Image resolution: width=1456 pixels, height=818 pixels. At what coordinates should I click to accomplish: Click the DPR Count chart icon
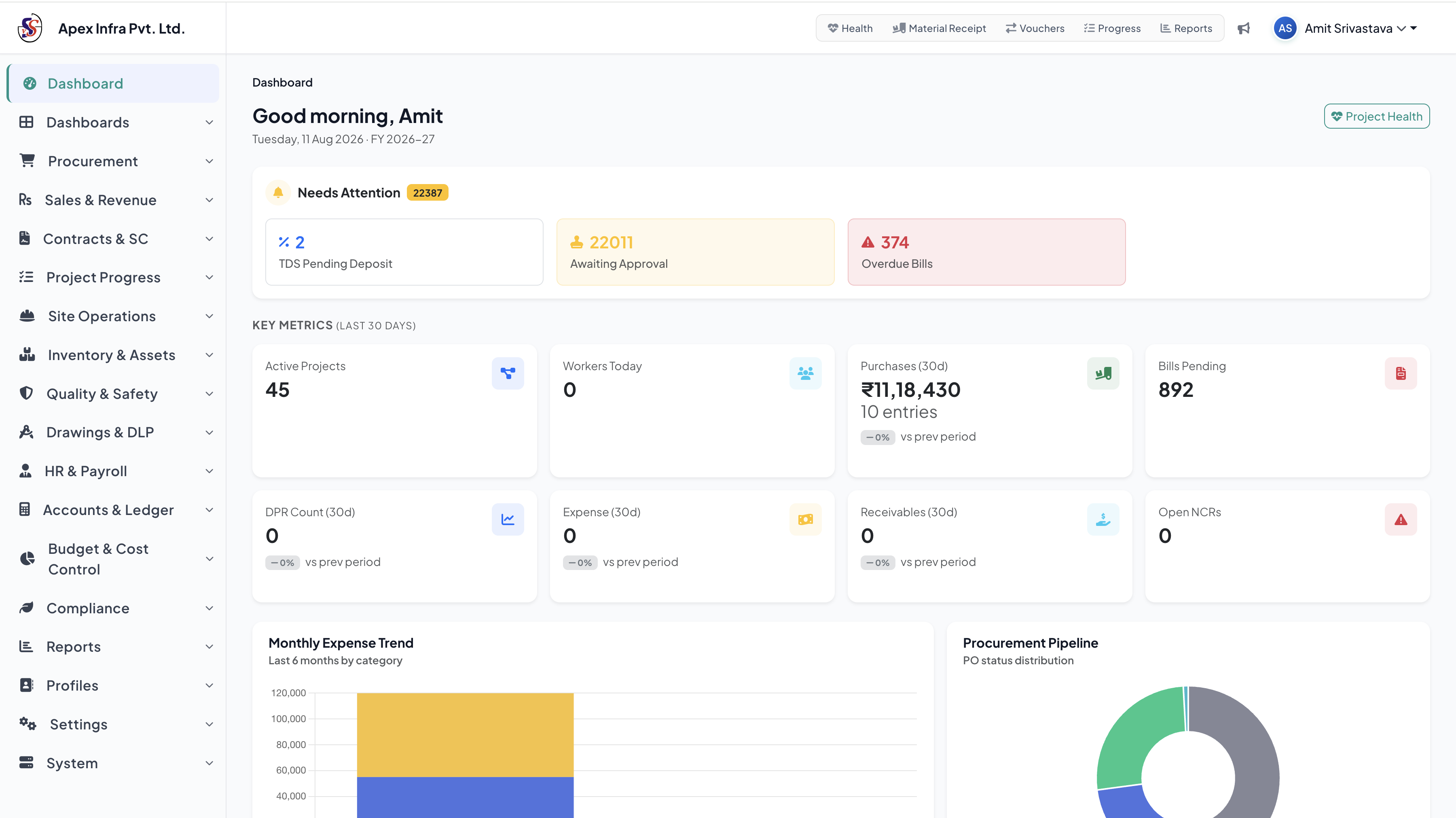(508, 519)
